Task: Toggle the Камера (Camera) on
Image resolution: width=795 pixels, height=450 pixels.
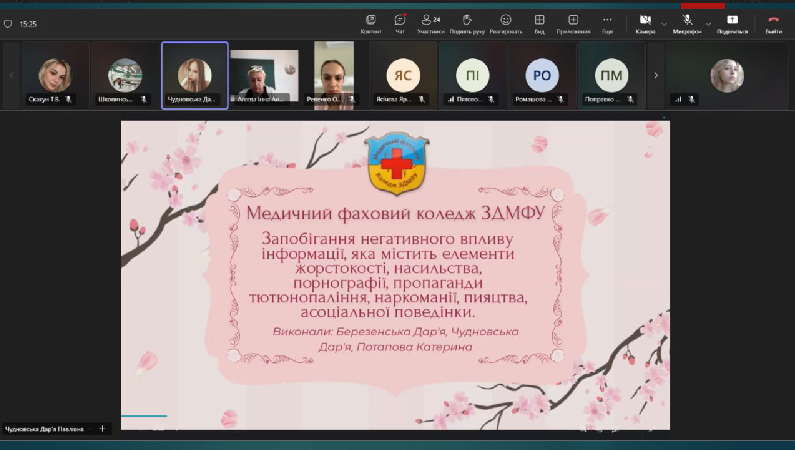Action: 645,24
